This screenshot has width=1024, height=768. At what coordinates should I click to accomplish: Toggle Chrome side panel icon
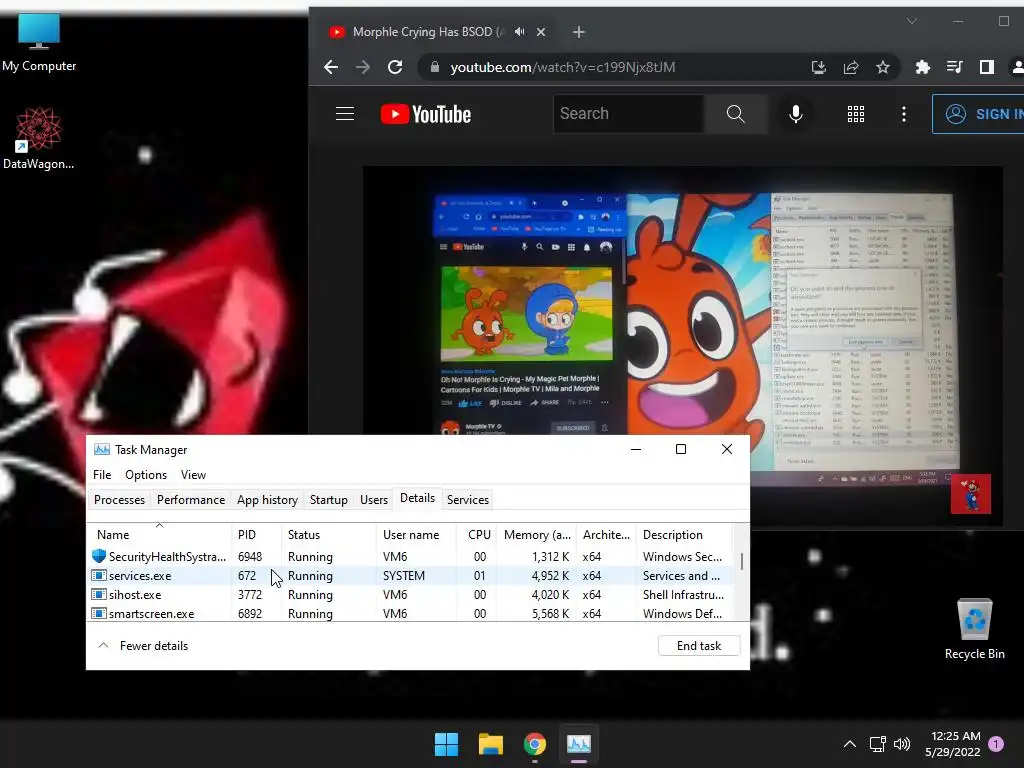point(987,67)
